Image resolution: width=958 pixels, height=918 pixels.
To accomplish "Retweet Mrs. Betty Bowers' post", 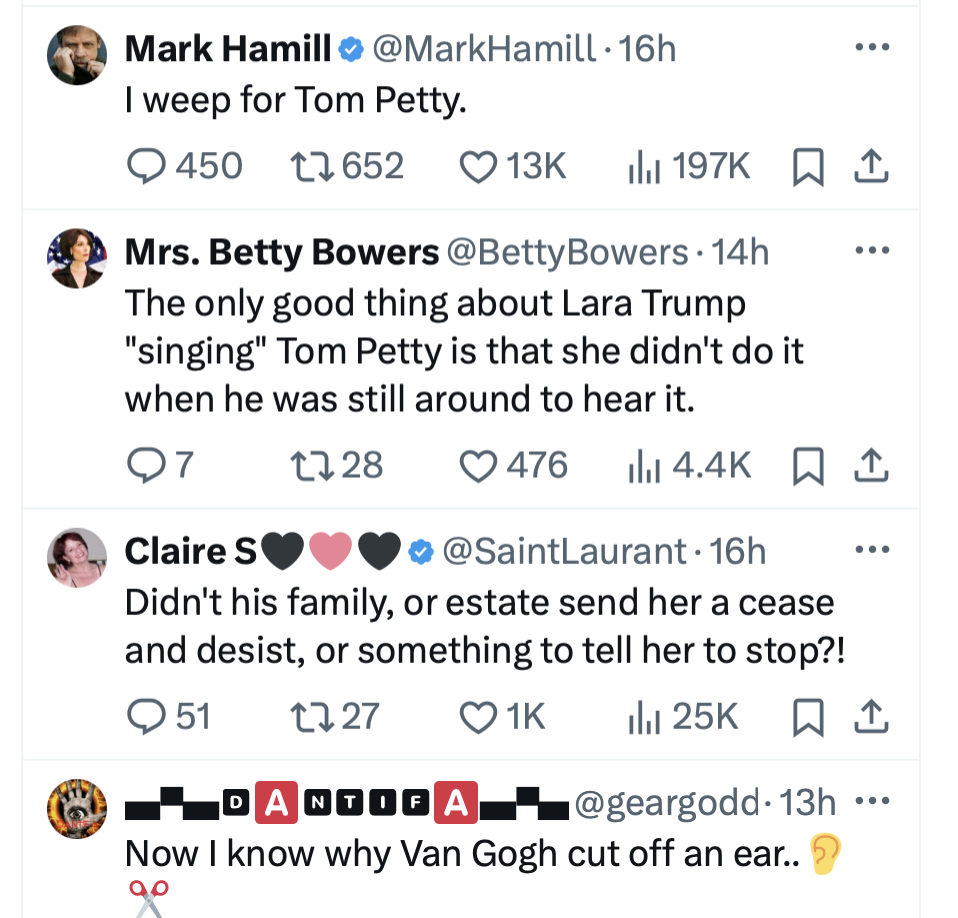I will [x=303, y=465].
